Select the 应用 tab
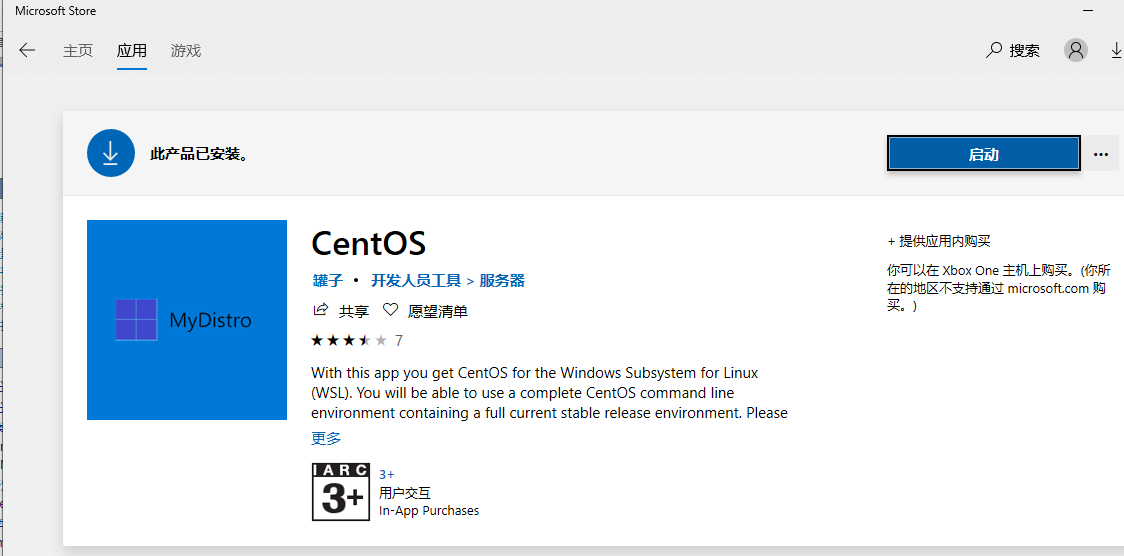The width and height of the screenshot is (1124, 556). coord(132,51)
